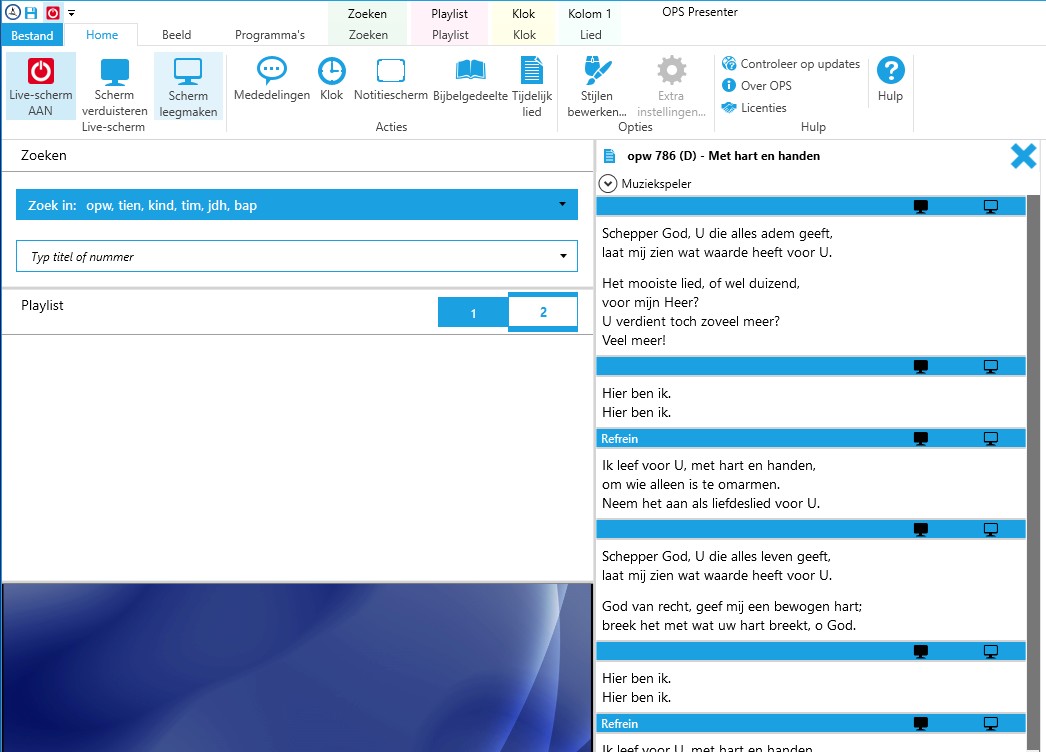Open the Mededelingen speech bubble tool
Image resolution: width=1046 pixels, height=752 pixels.
pyautogui.click(x=272, y=79)
